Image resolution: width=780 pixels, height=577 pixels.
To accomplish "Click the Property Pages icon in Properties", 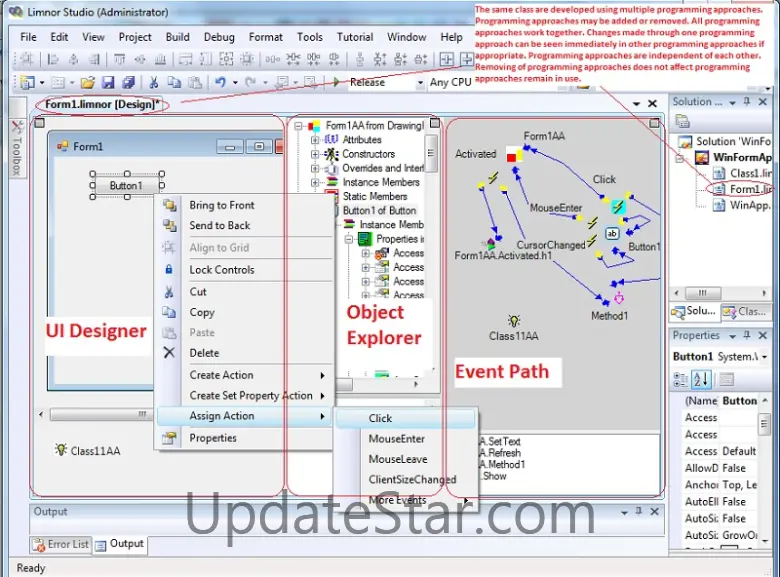I will [x=727, y=380].
